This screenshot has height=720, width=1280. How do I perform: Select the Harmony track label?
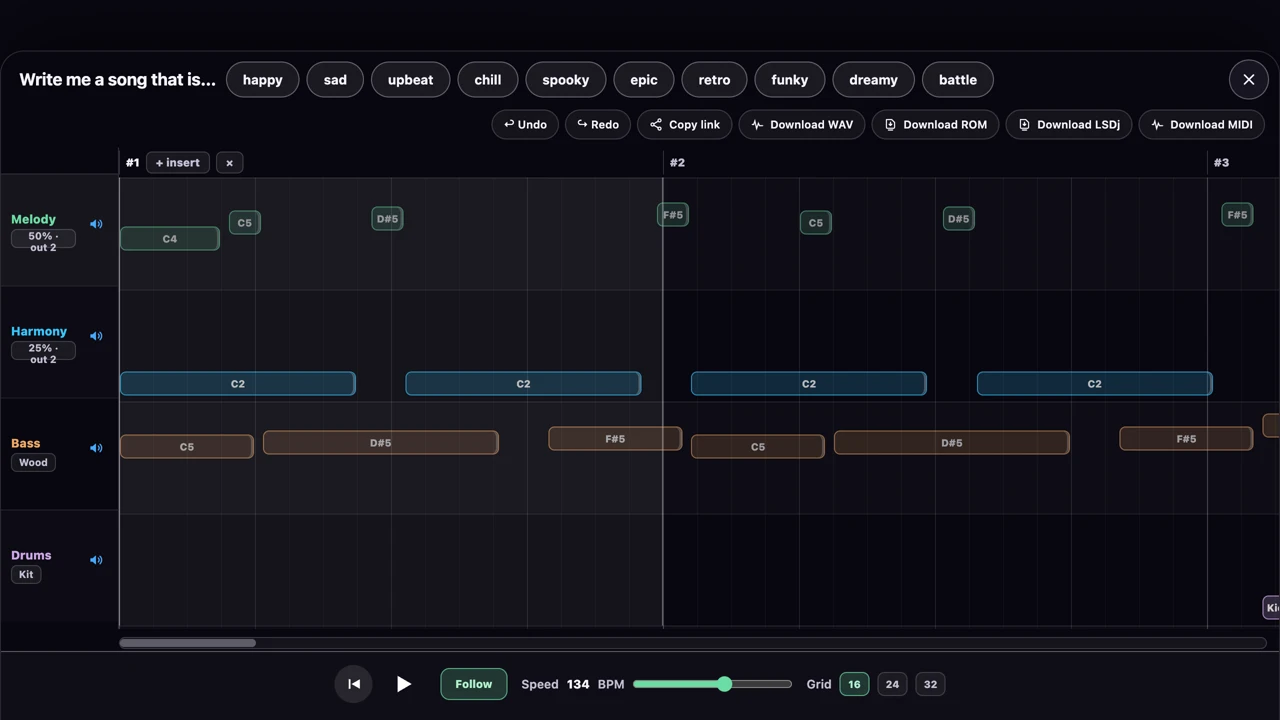39,331
